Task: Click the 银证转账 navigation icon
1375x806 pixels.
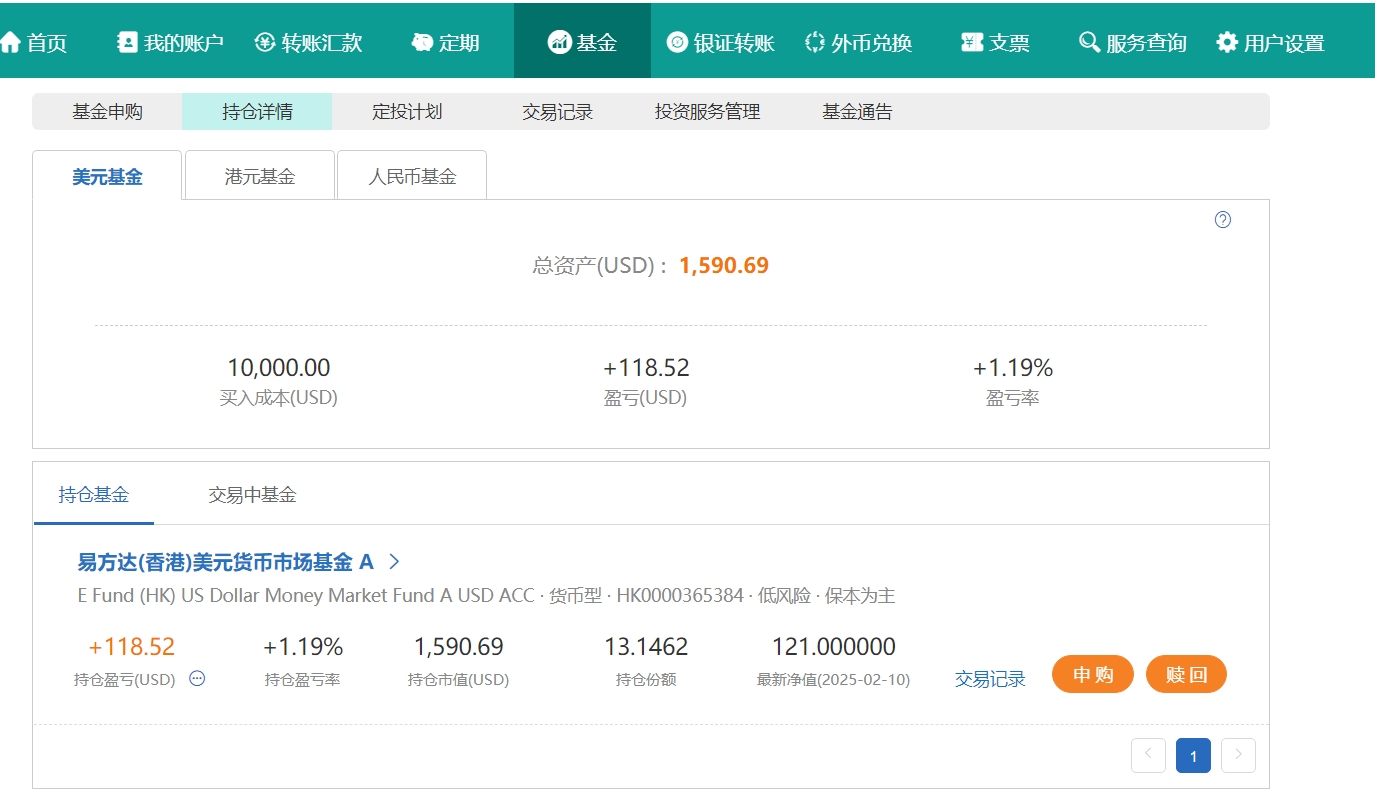Action: tap(677, 42)
